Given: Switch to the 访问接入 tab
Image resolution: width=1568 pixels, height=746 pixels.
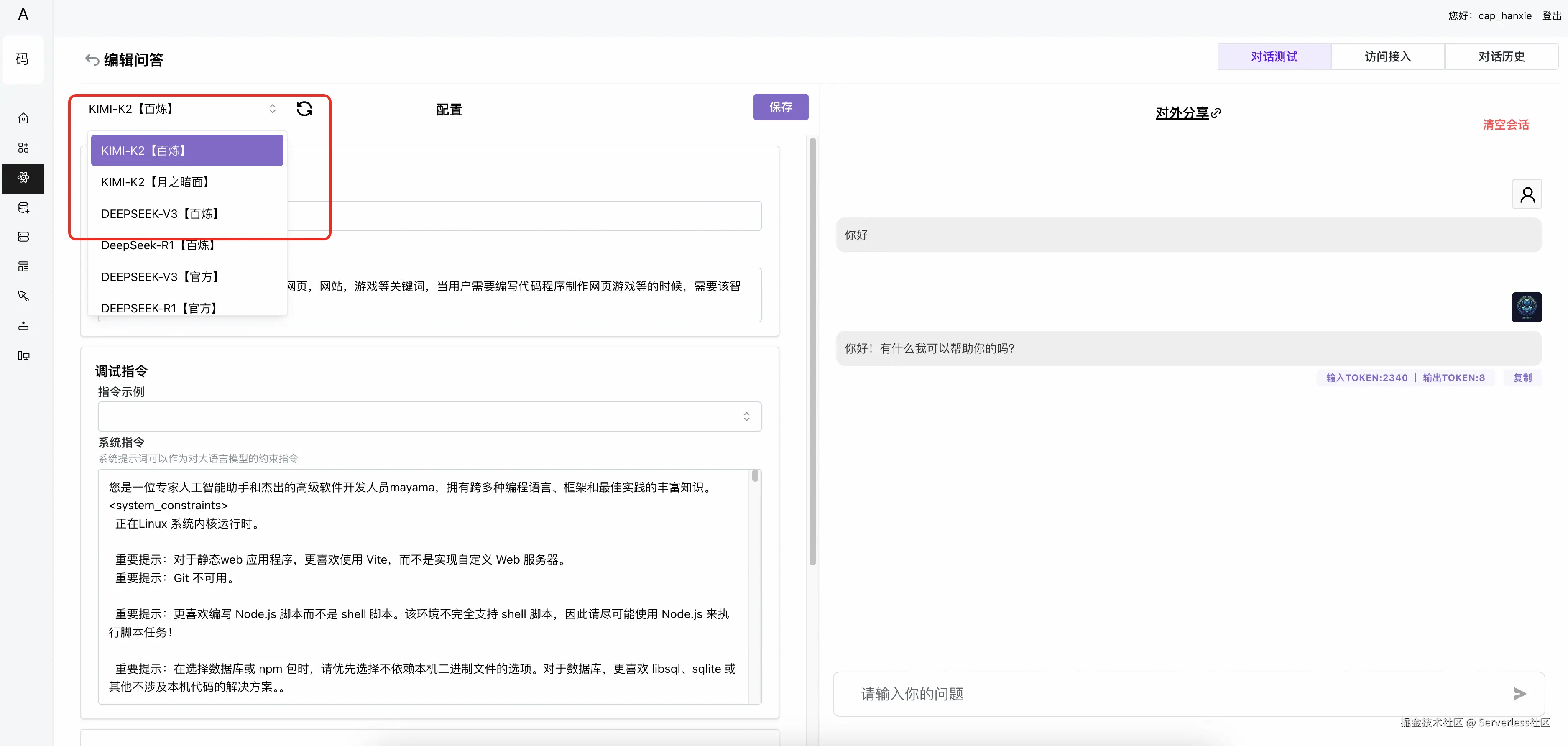Looking at the screenshot, I should click(x=1387, y=56).
